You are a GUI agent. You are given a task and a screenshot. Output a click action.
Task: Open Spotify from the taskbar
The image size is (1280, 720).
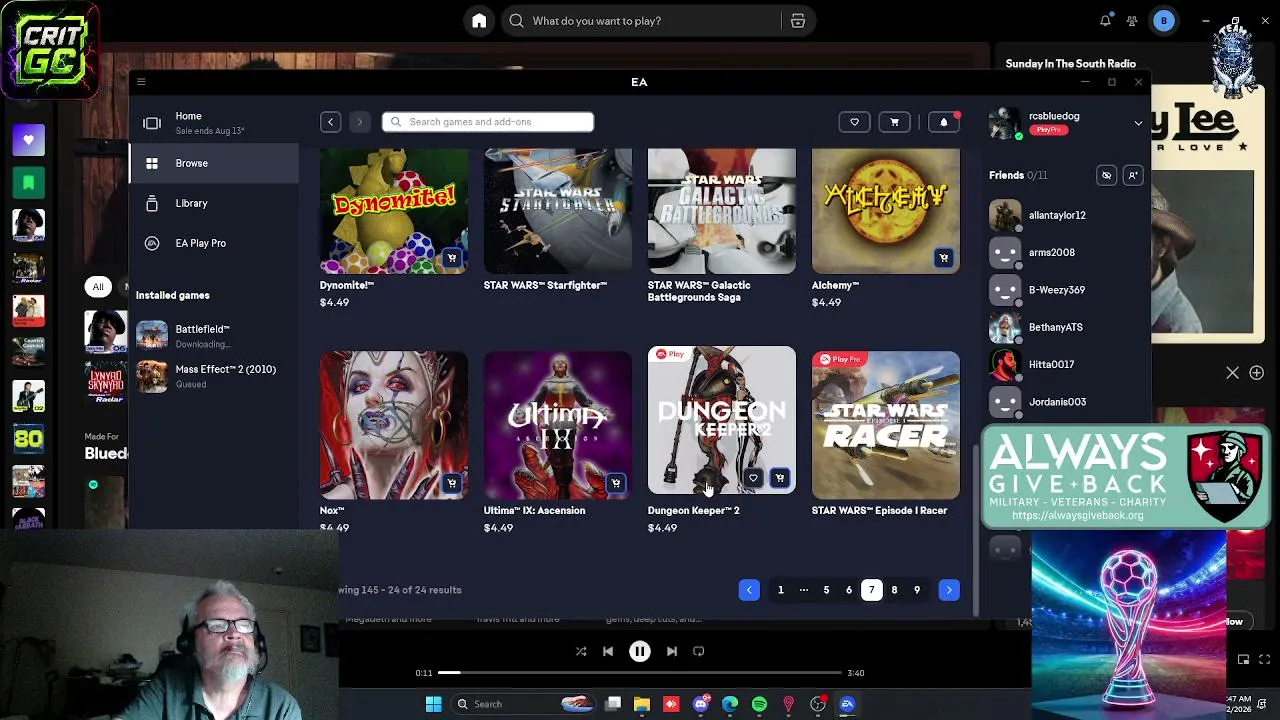pyautogui.click(x=759, y=704)
